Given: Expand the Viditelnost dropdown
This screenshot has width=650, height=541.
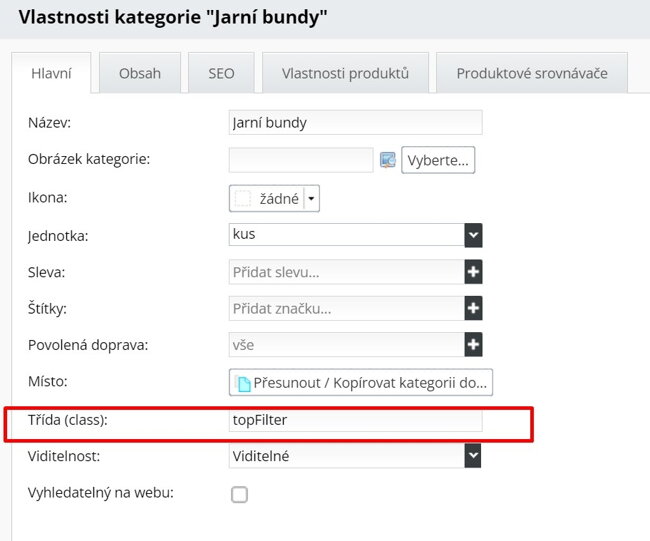Looking at the screenshot, I should [x=473, y=456].
